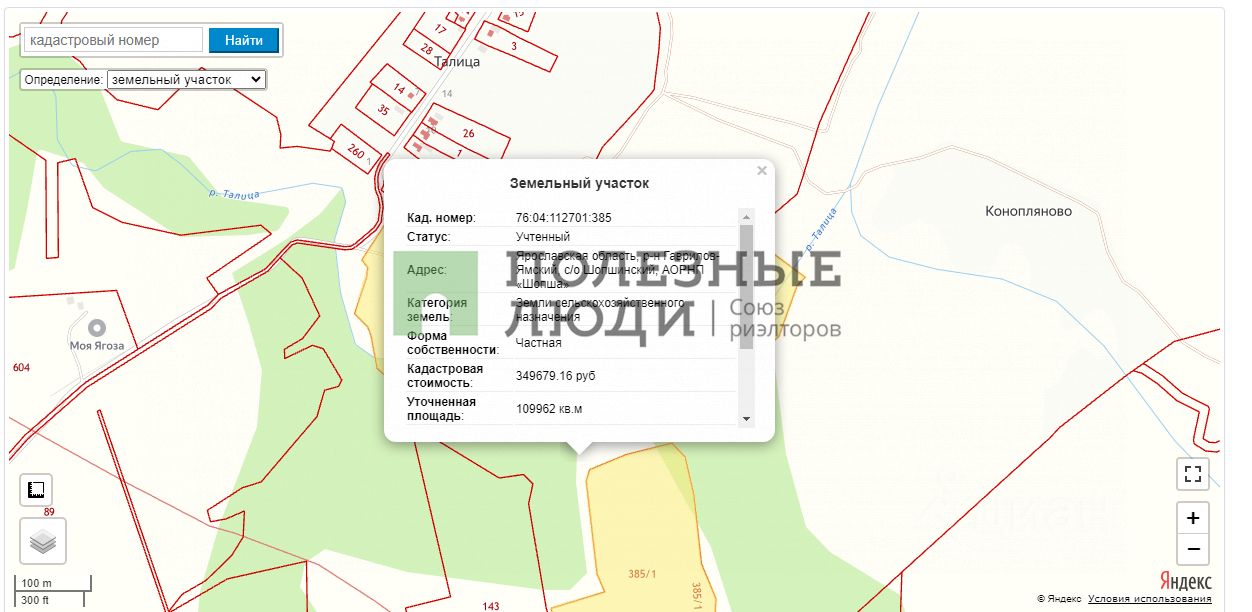Toggle fullscreen map mode
The height and width of the screenshot is (612, 1252).
pyautogui.click(x=1193, y=474)
